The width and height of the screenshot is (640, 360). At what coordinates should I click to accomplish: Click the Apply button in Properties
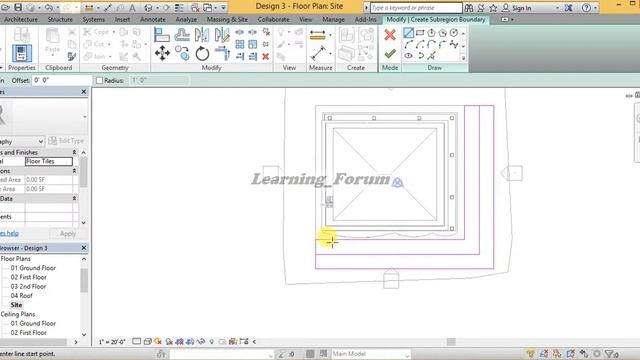coord(68,233)
